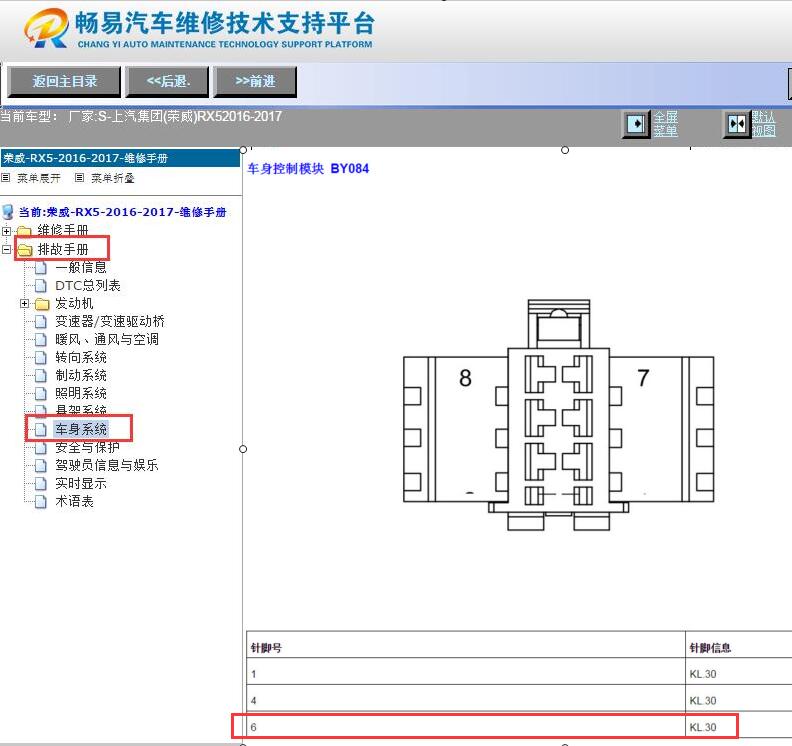Click the document icon beside 制动系统
792x746 pixels.
point(41,376)
